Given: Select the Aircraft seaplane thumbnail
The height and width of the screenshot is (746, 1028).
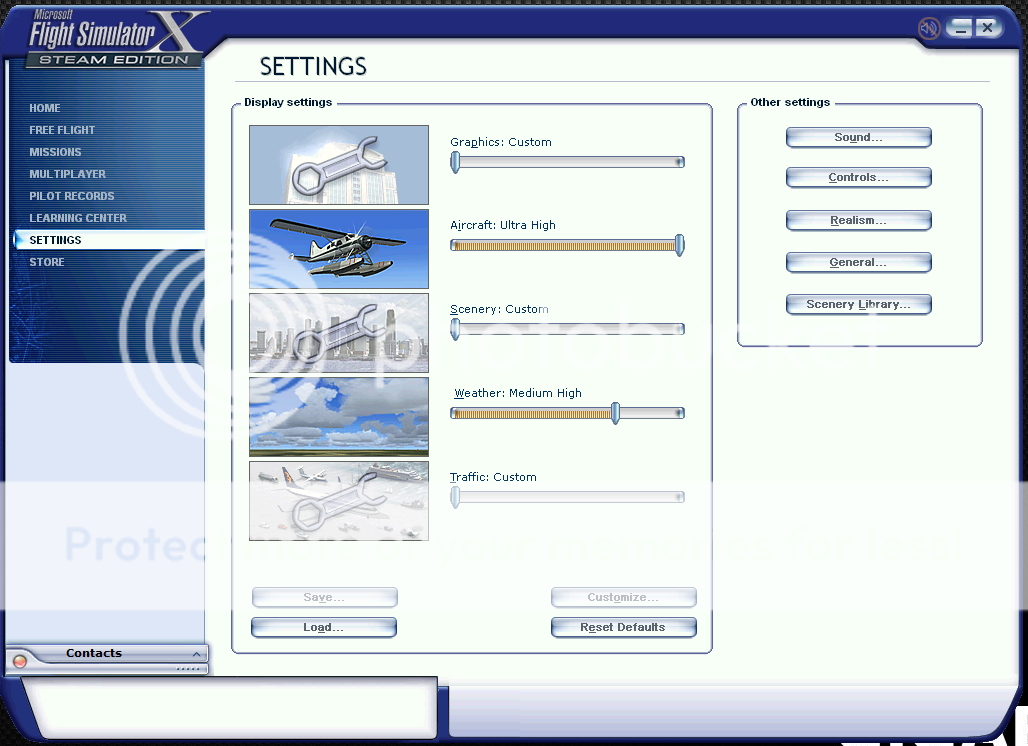Looking at the screenshot, I should click(x=338, y=248).
